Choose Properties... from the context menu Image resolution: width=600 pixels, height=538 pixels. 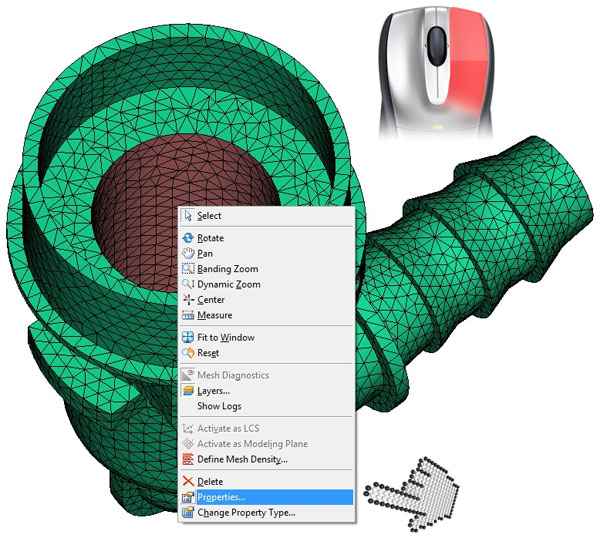(x=221, y=497)
